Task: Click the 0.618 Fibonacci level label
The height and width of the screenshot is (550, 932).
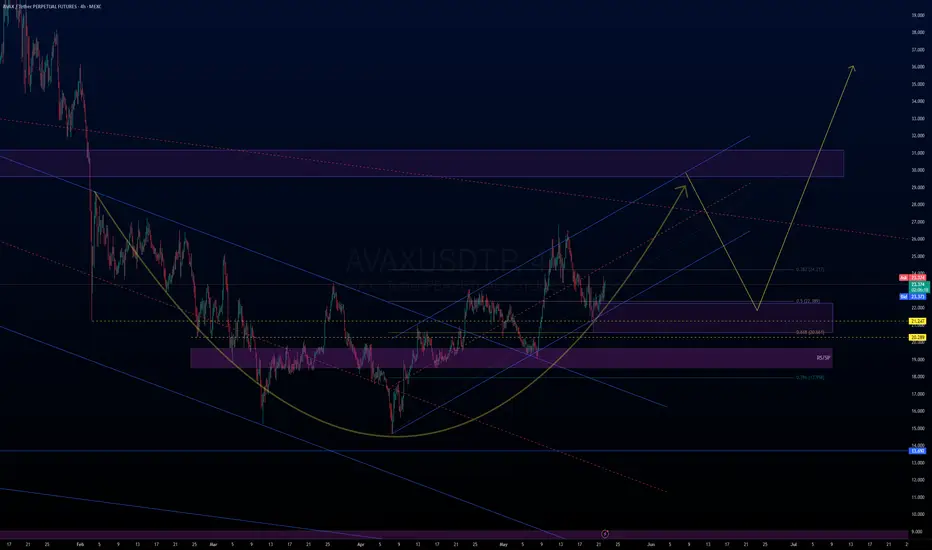Action: [x=810, y=332]
